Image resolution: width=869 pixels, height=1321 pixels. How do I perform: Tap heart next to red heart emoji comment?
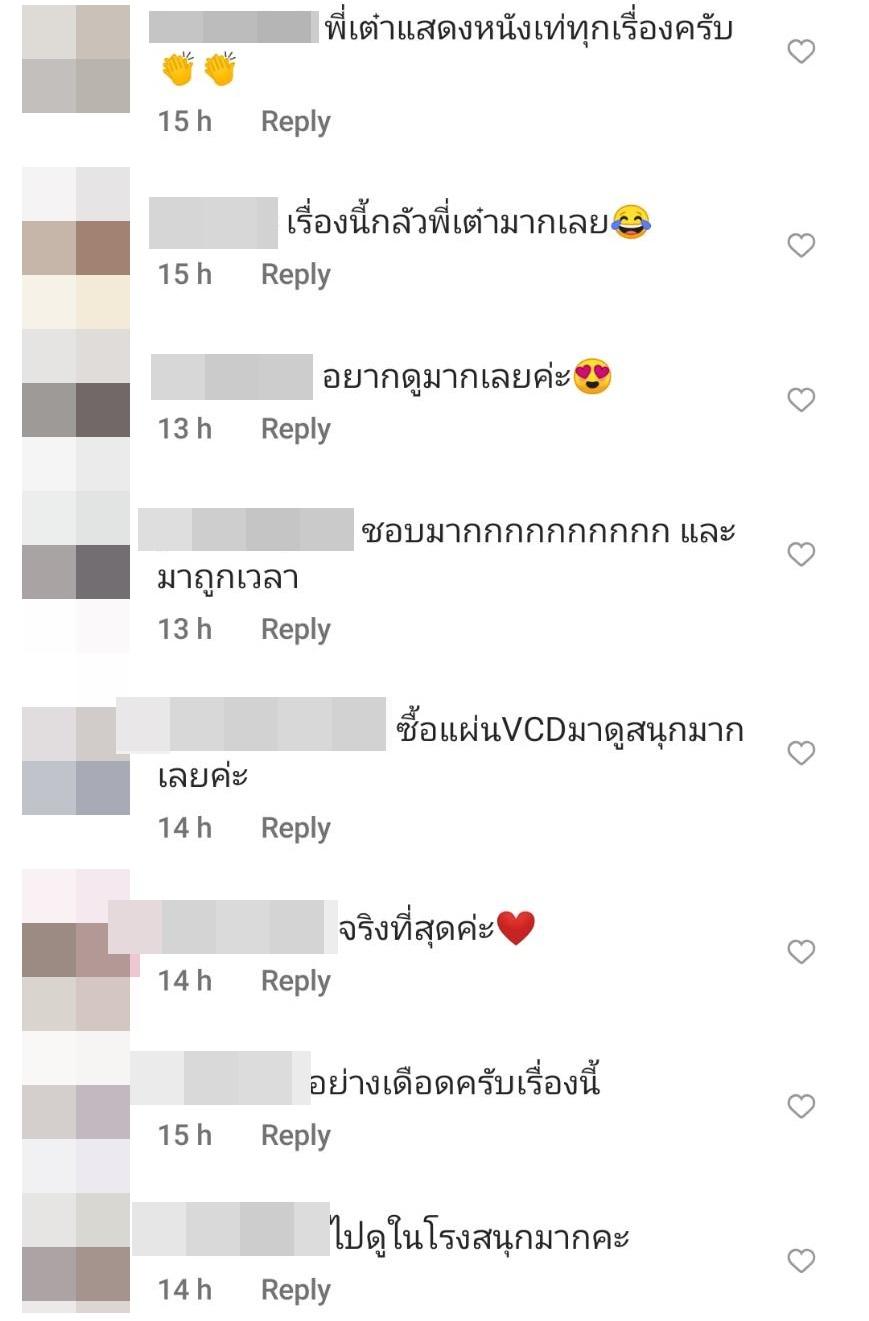(x=801, y=951)
